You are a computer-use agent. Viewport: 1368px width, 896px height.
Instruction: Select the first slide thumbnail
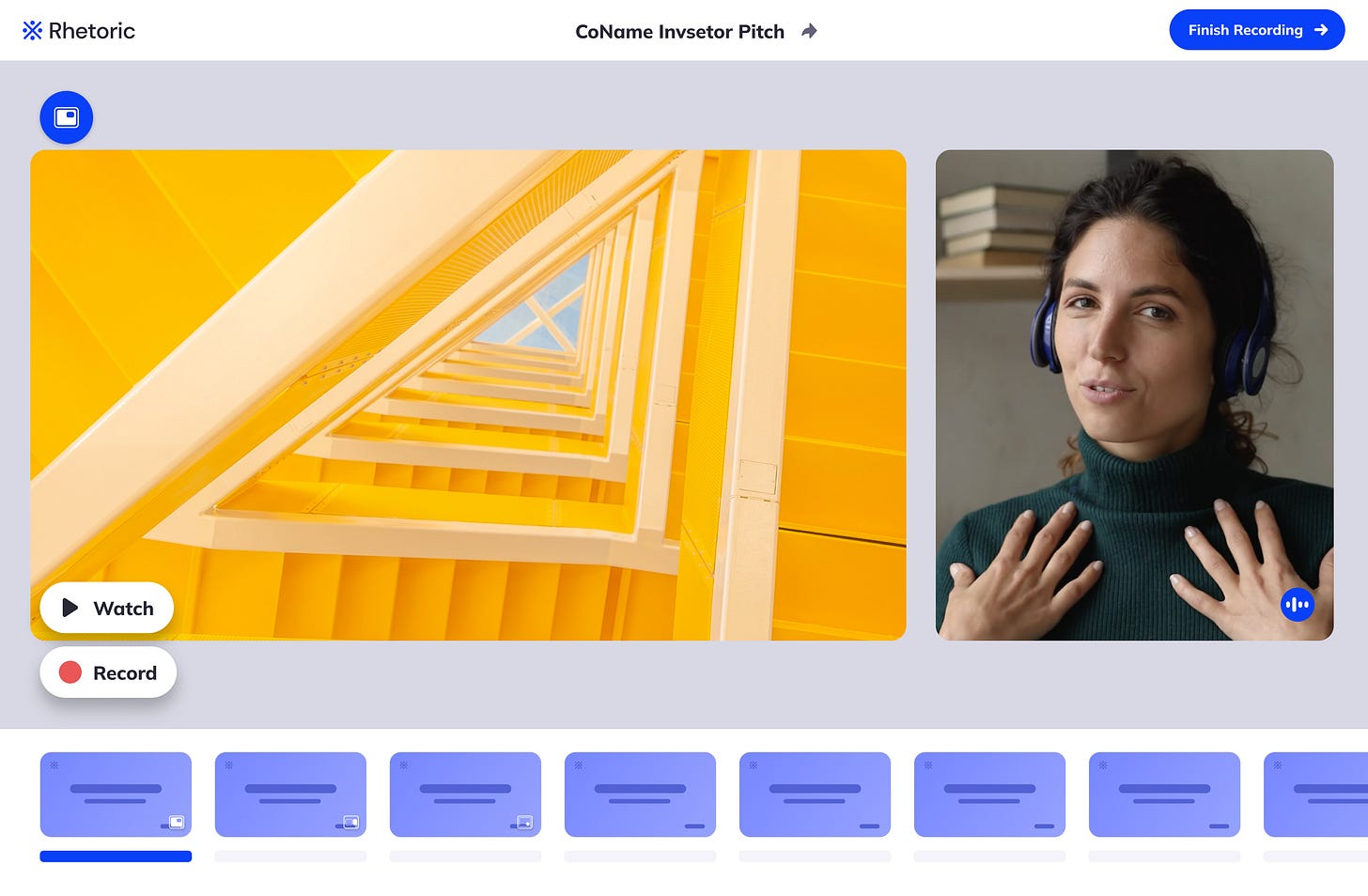(116, 795)
